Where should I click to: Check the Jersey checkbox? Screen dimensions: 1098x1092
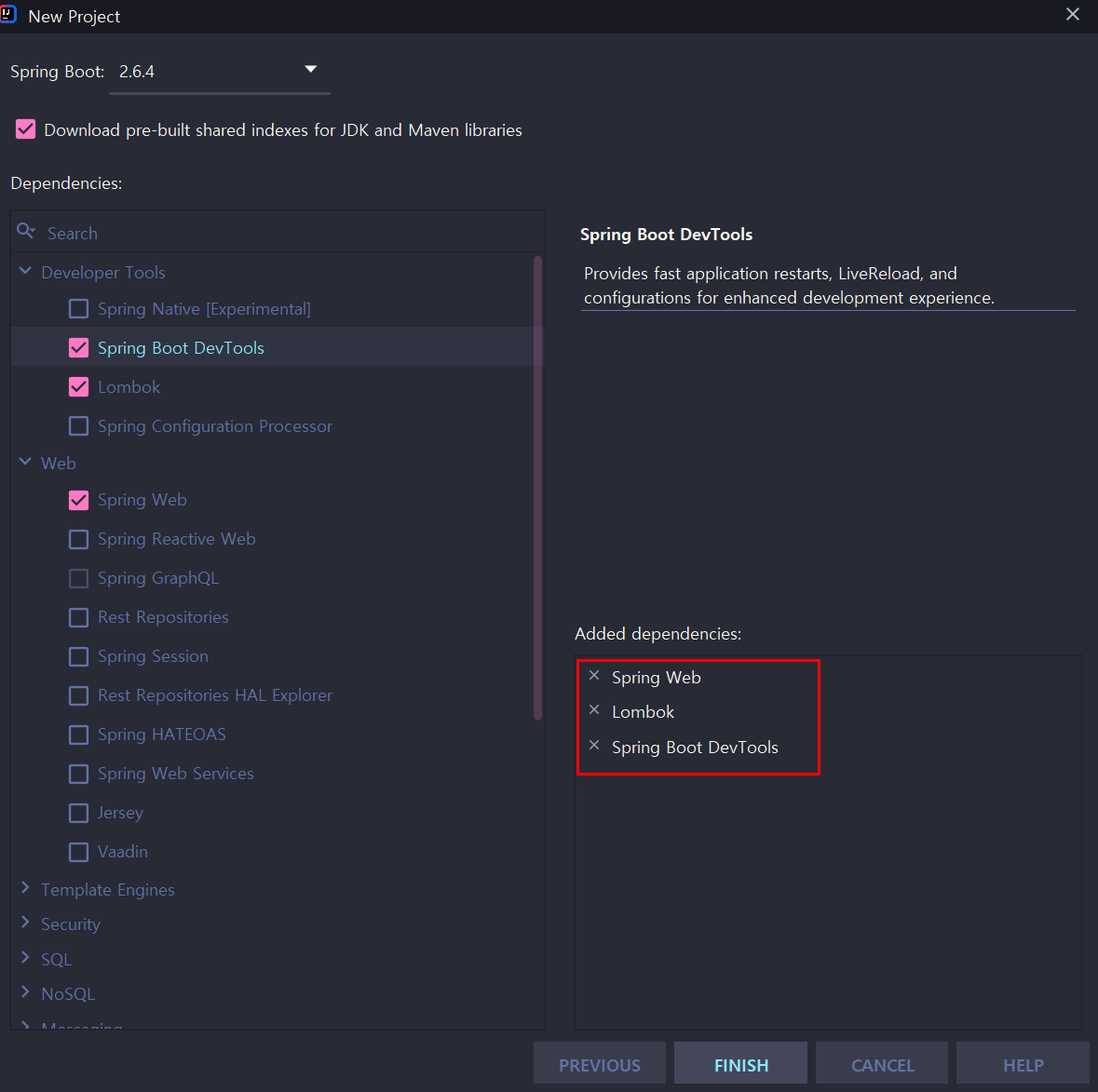pyautogui.click(x=78, y=813)
